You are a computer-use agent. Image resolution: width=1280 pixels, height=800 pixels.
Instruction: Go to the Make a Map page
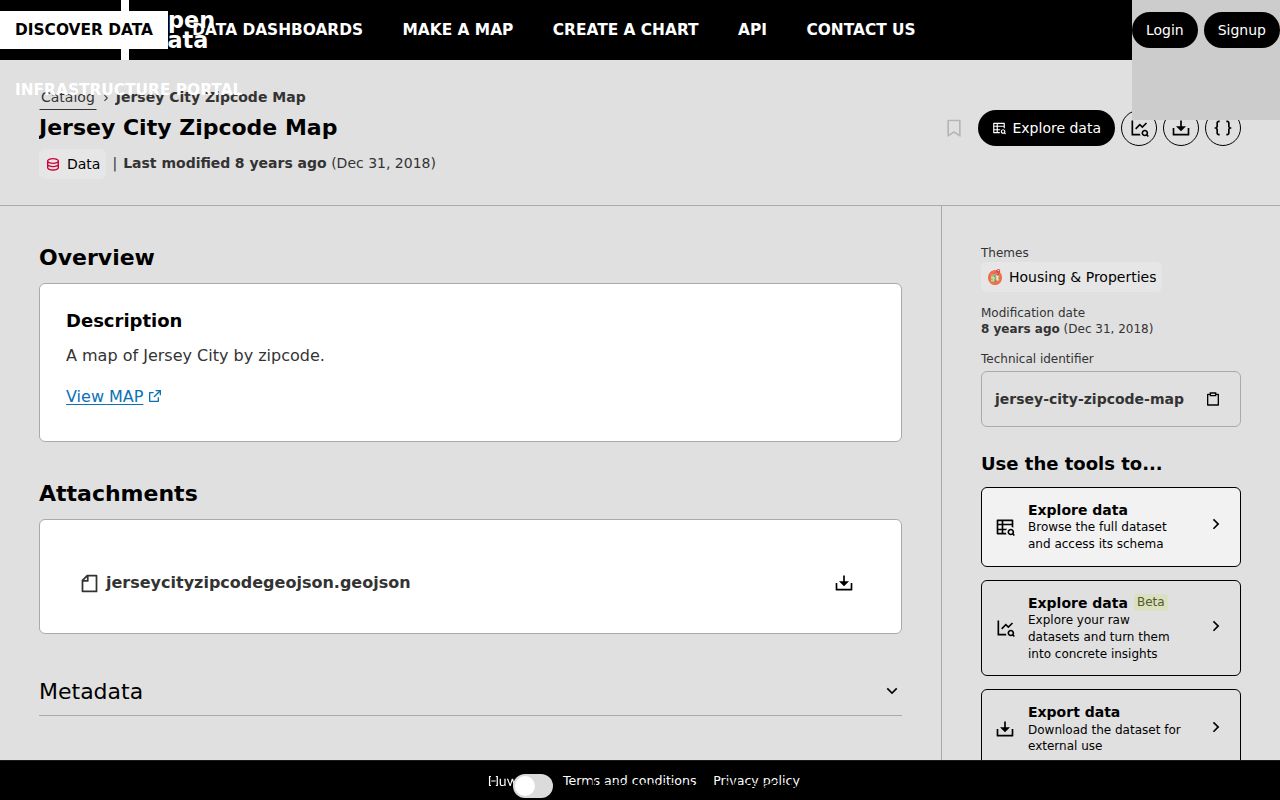click(458, 30)
